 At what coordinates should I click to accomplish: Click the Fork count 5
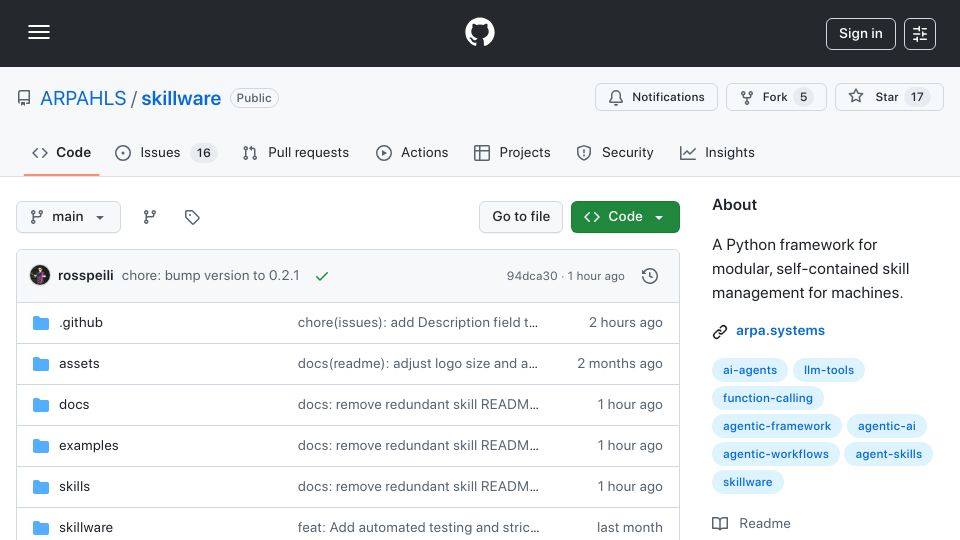(803, 97)
